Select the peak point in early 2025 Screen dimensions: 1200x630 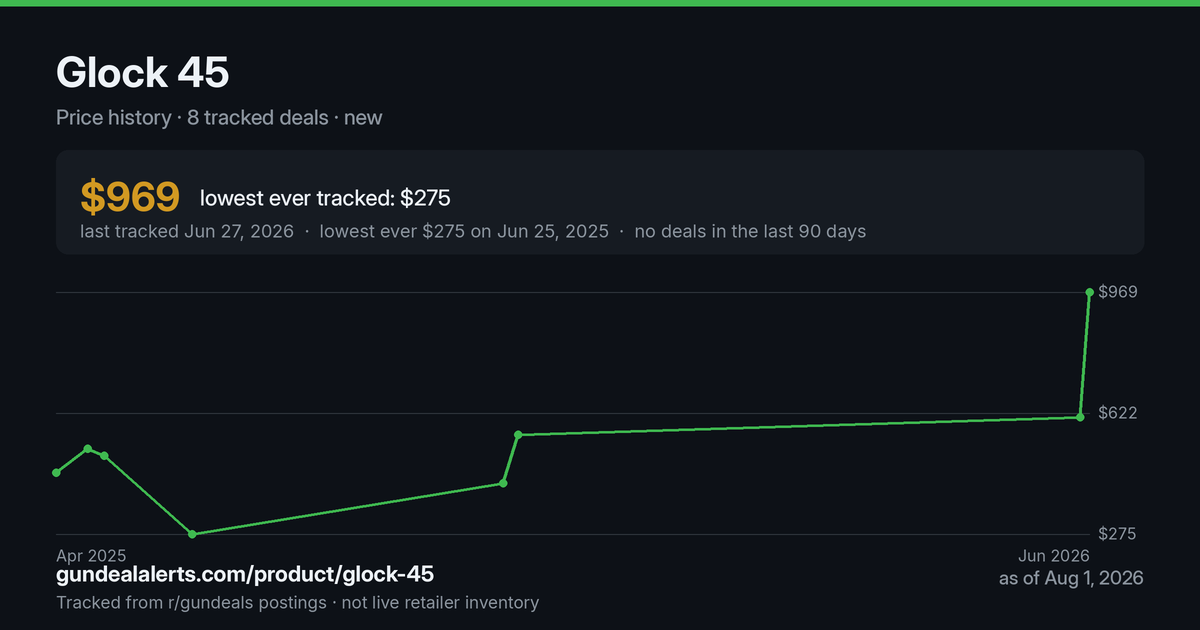[88, 449]
